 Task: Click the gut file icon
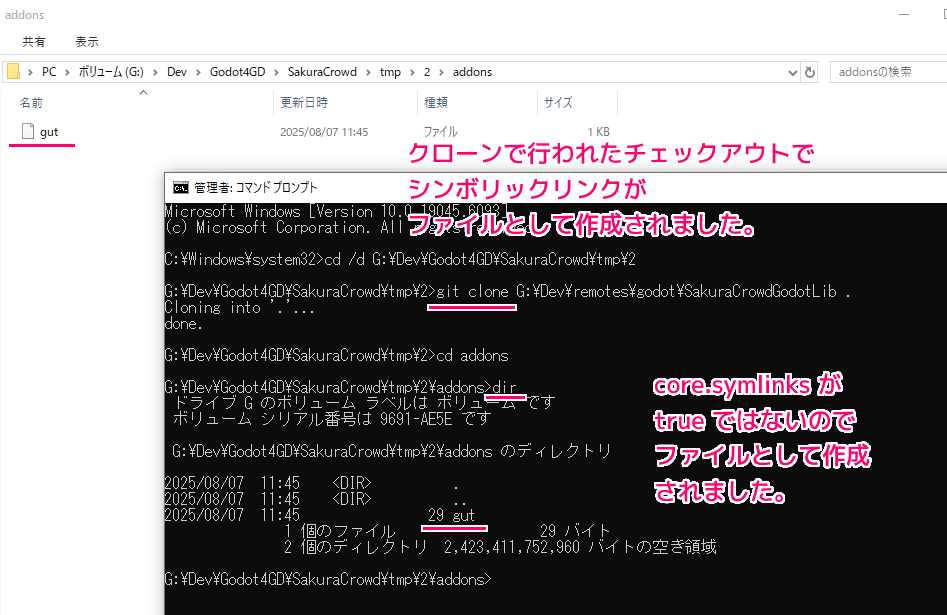point(27,131)
